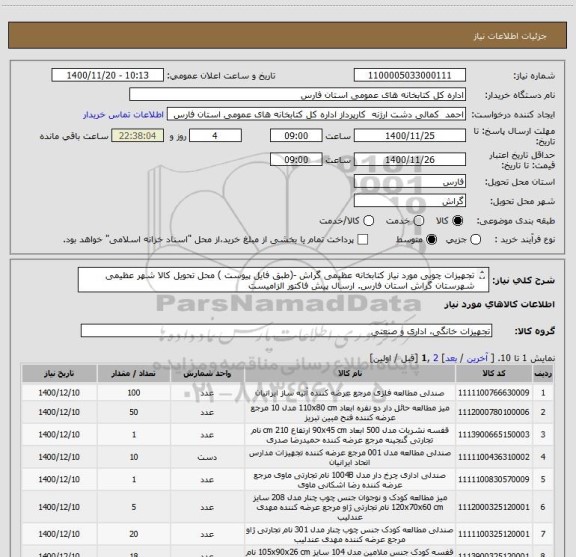Viewport: 576px width, 557px height.
Task: Select the متوسط purchase type radio
Action: point(431,240)
